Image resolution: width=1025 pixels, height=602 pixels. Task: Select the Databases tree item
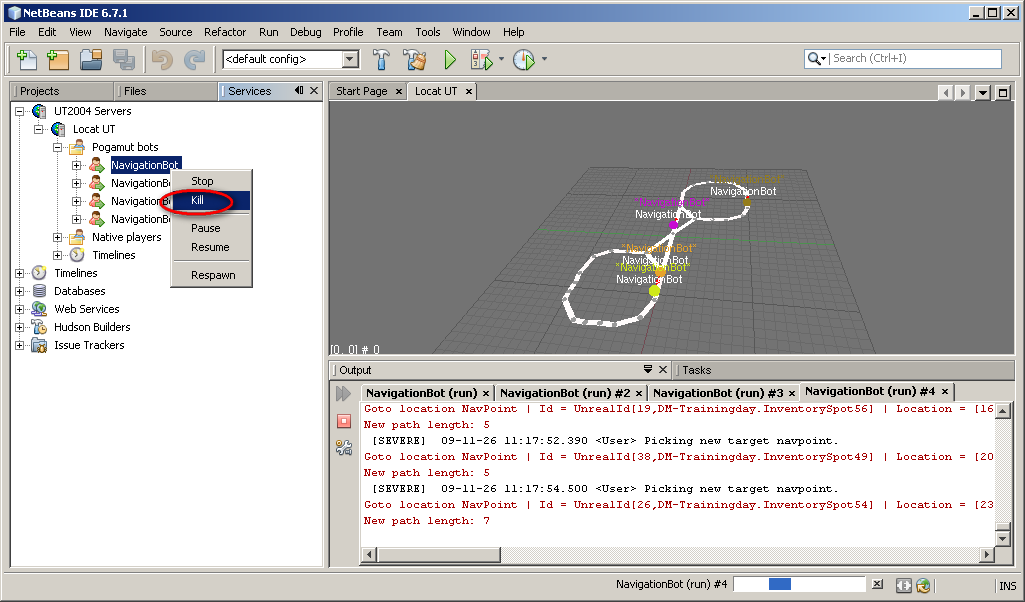79,291
